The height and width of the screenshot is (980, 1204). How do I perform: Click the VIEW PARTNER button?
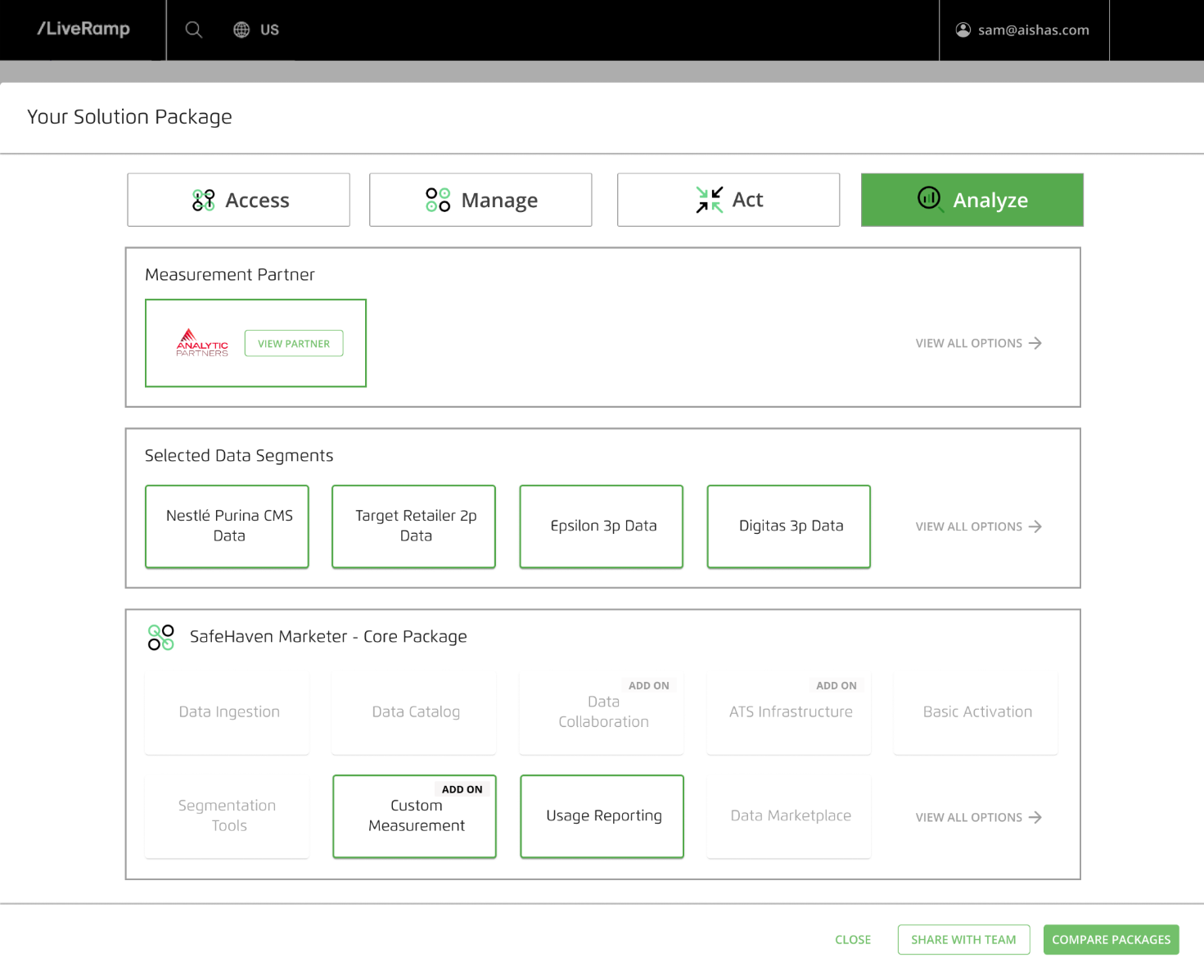[x=294, y=343]
